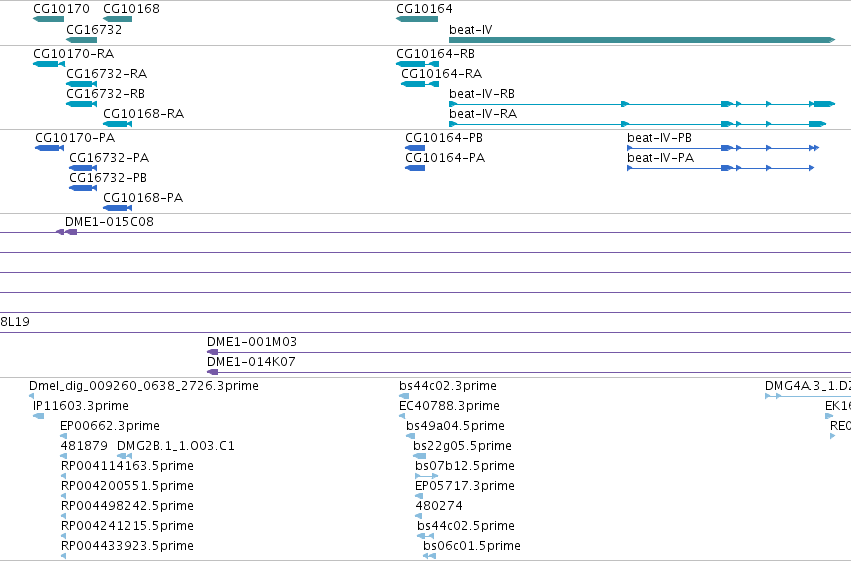Click the CG10164-RB transcript glyph
Viewport: 851px width, 561px height.
point(417,64)
